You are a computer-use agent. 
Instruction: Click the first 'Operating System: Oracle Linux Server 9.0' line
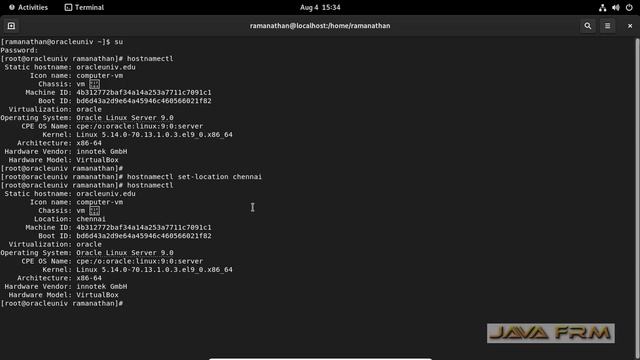coord(87,118)
